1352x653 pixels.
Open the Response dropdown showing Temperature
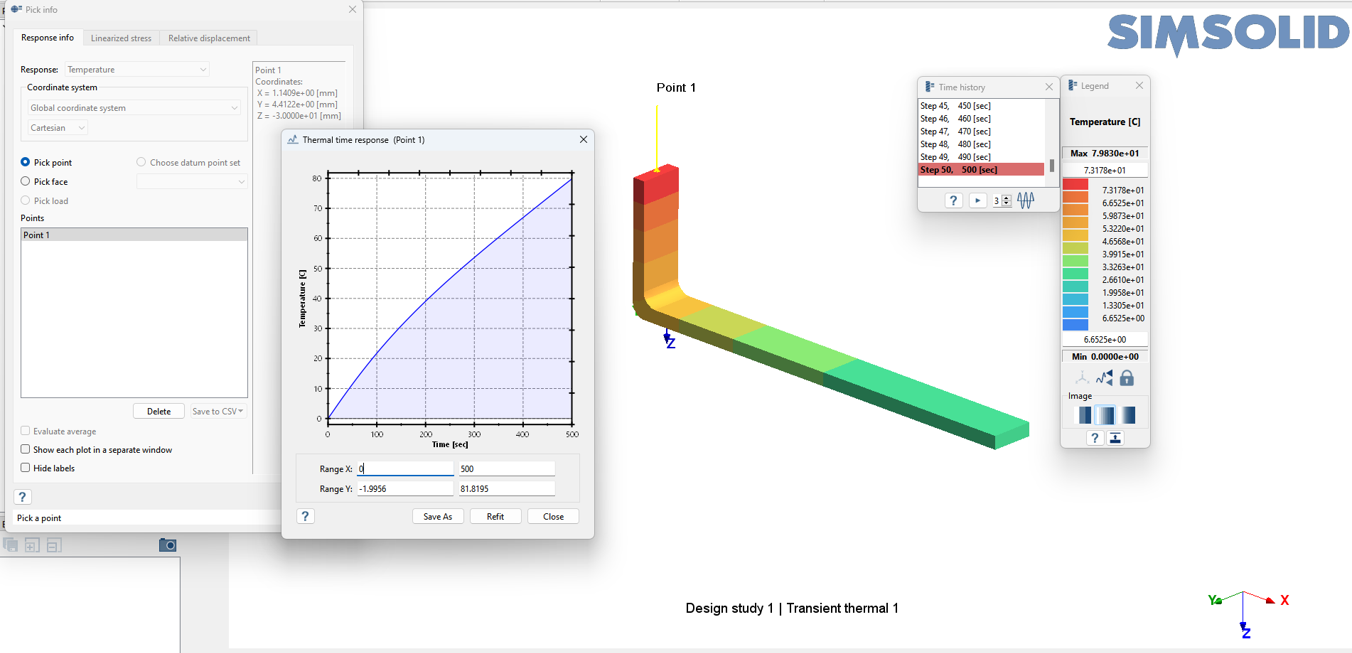coord(137,70)
